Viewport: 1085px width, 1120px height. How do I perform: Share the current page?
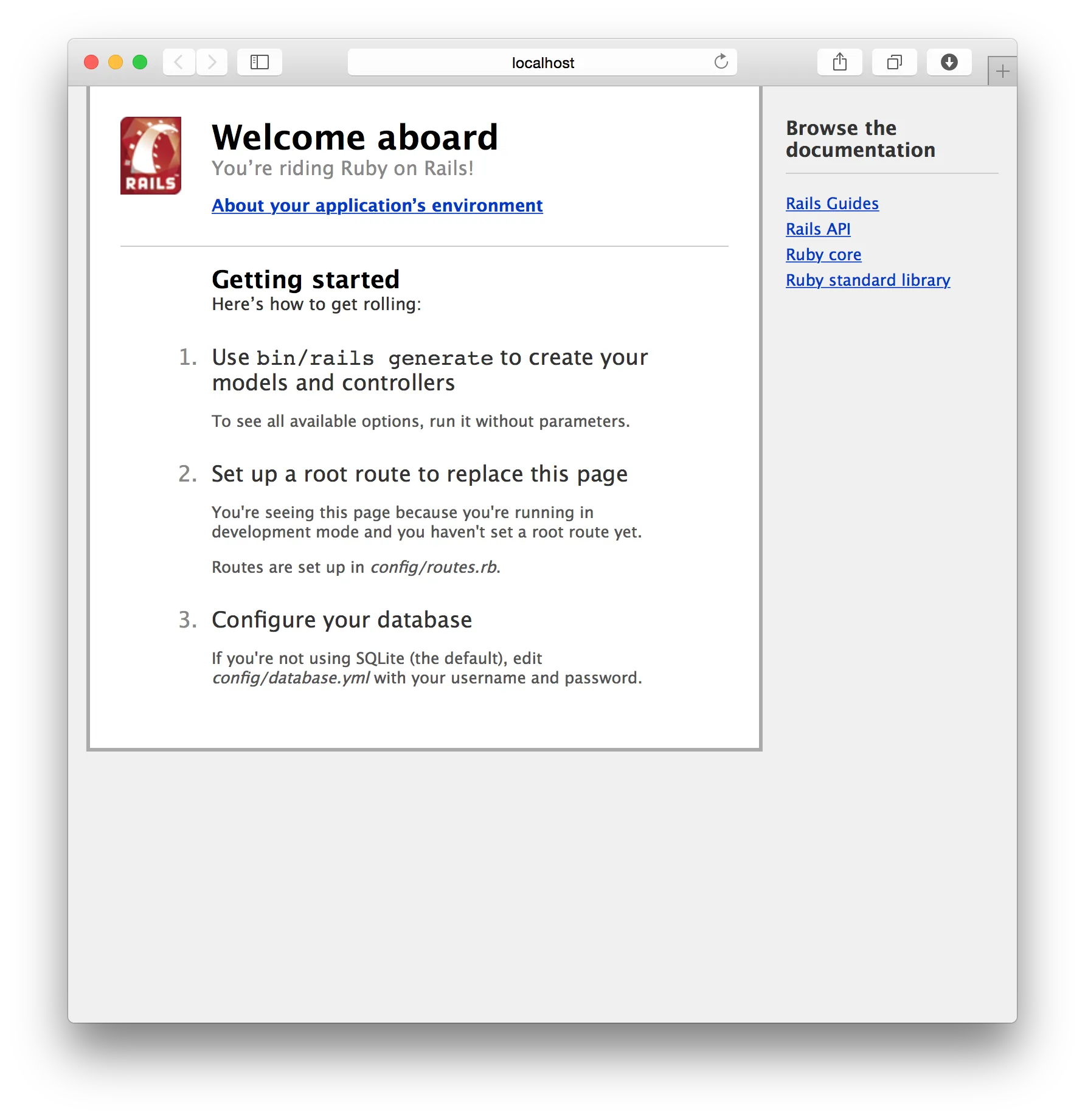[x=840, y=61]
